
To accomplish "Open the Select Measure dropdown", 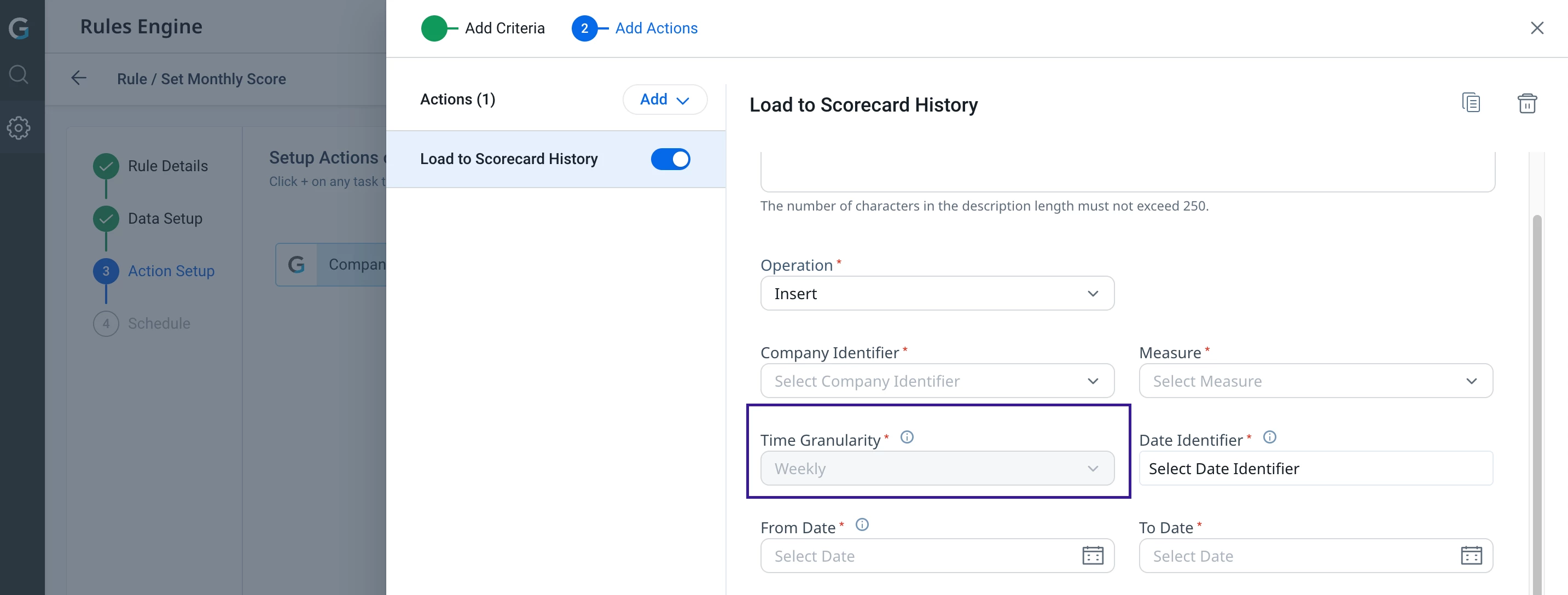I will pos(1315,382).
